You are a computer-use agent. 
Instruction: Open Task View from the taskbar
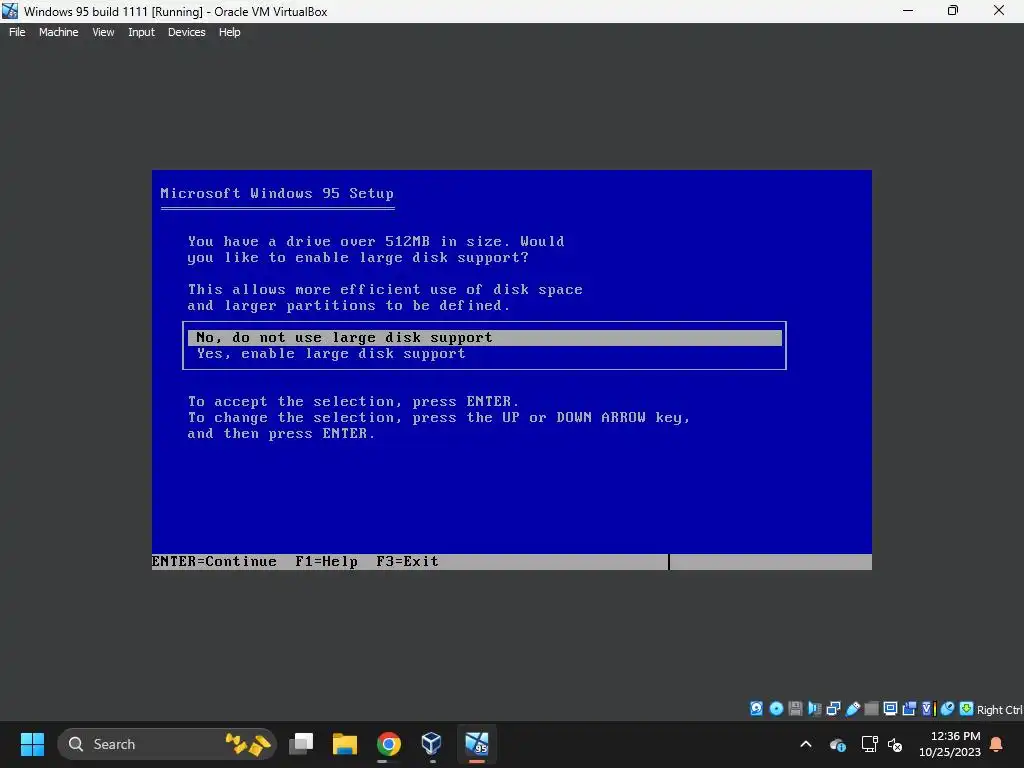point(302,744)
